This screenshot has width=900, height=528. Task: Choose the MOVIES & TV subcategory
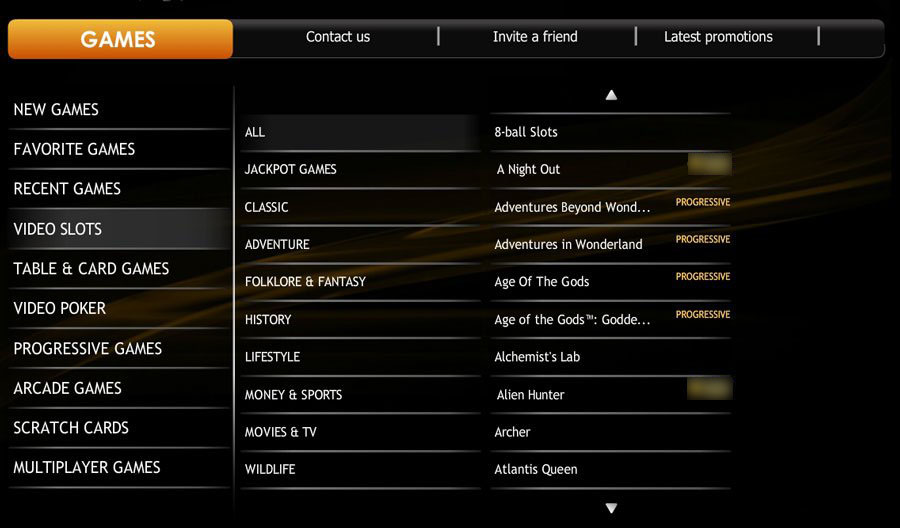[x=281, y=432]
